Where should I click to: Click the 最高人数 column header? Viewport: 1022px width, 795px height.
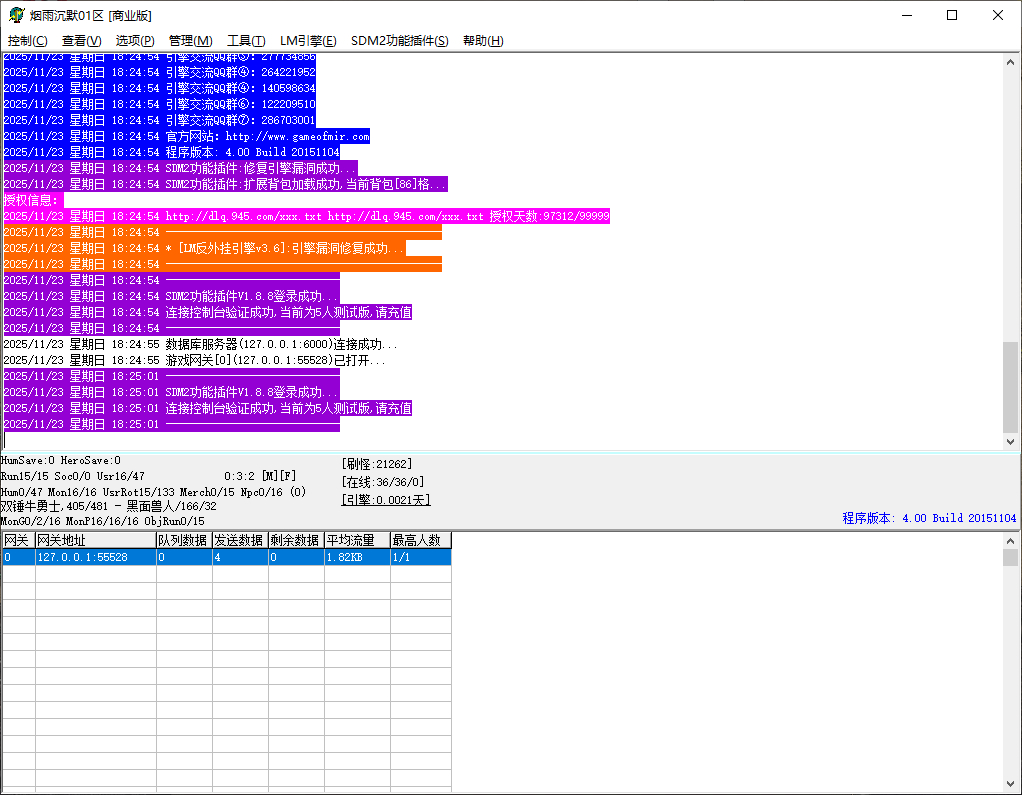pos(419,540)
